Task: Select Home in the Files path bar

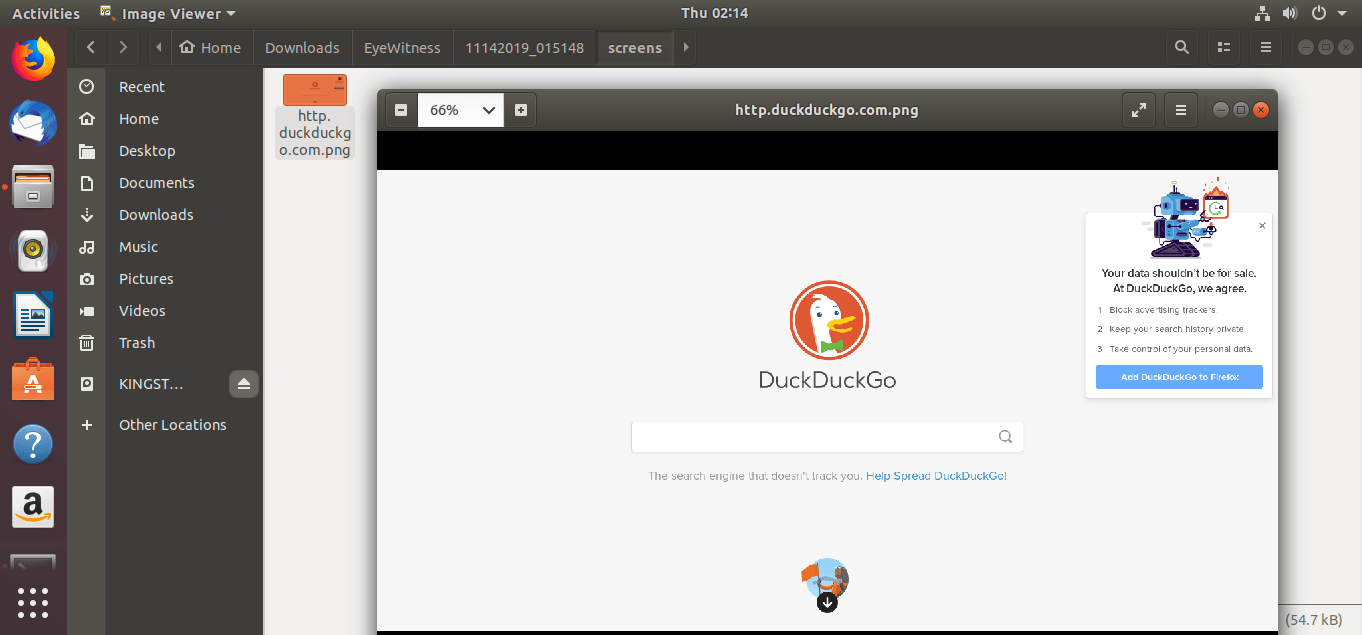Action: point(211,47)
